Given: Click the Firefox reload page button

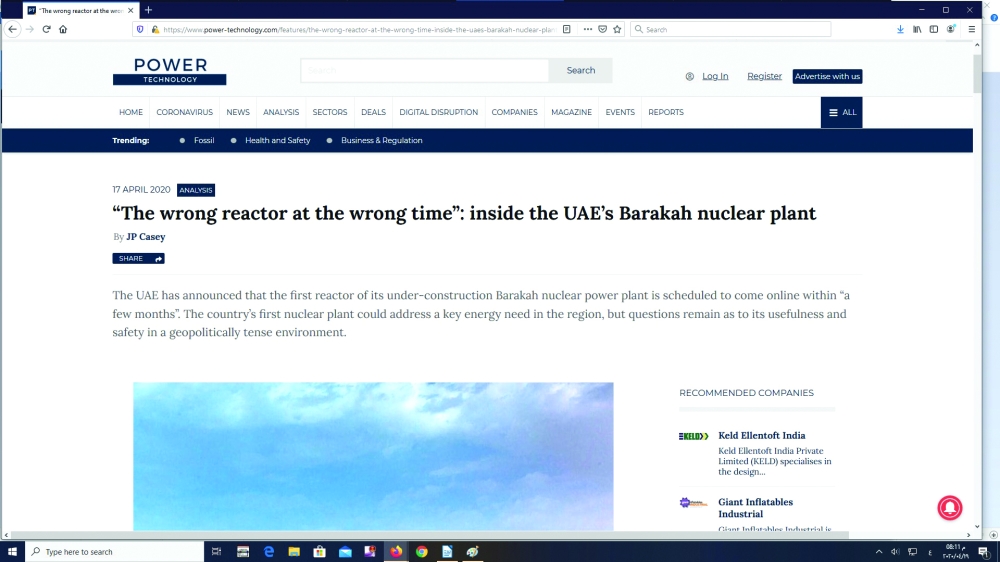Looking at the screenshot, I should click(46, 30).
